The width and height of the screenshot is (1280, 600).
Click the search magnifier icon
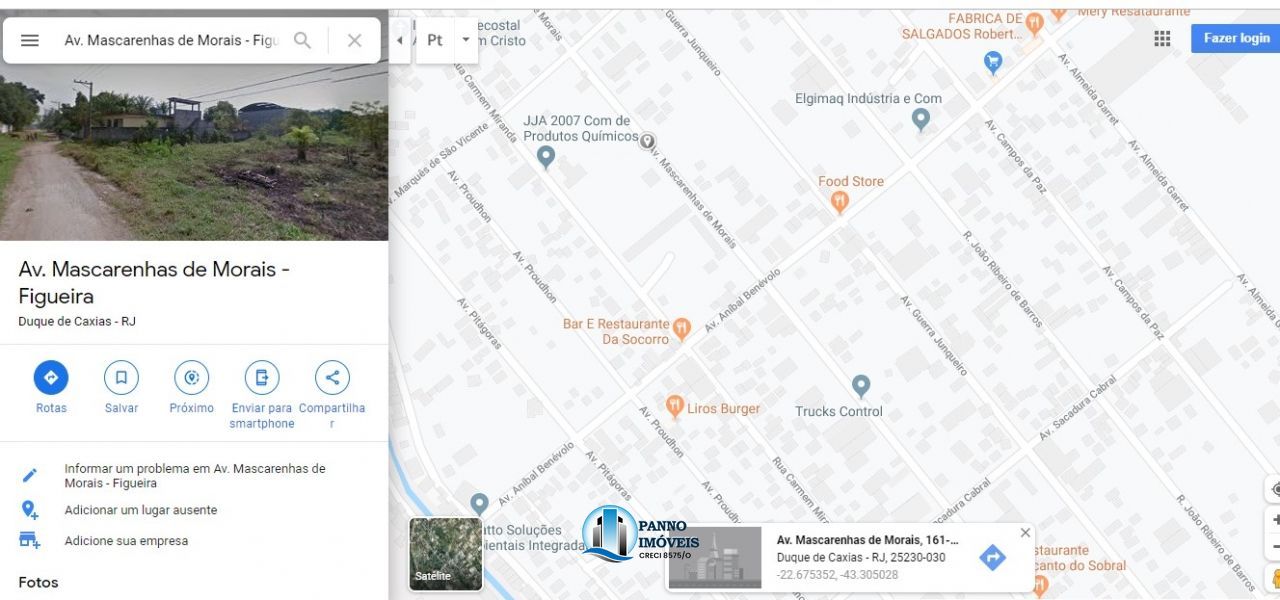tap(302, 40)
